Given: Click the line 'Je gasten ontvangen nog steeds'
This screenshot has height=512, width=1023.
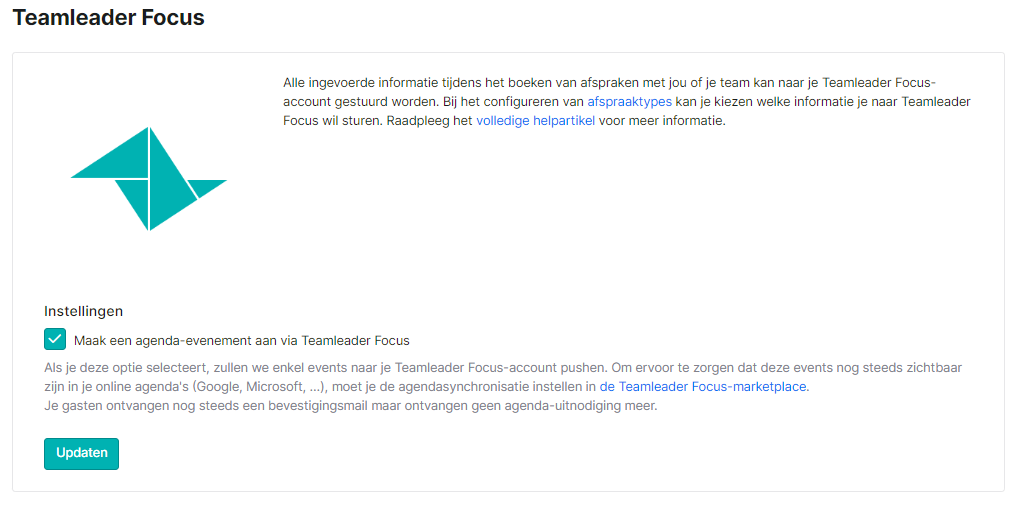Looking at the screenshot, I should [x=350, y=406].
